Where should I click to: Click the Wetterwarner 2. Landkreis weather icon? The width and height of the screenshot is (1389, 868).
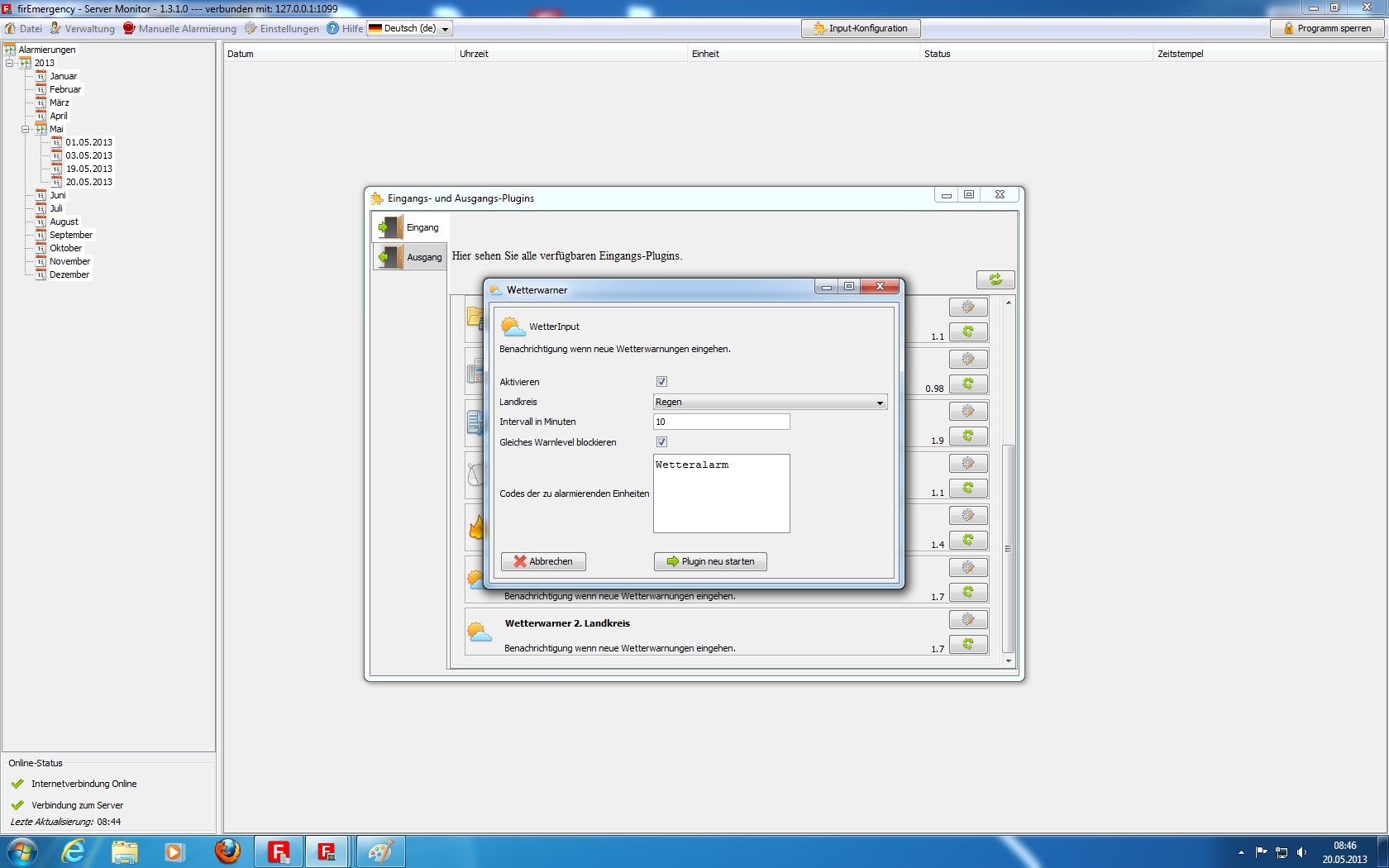click(x=479, y=633)
